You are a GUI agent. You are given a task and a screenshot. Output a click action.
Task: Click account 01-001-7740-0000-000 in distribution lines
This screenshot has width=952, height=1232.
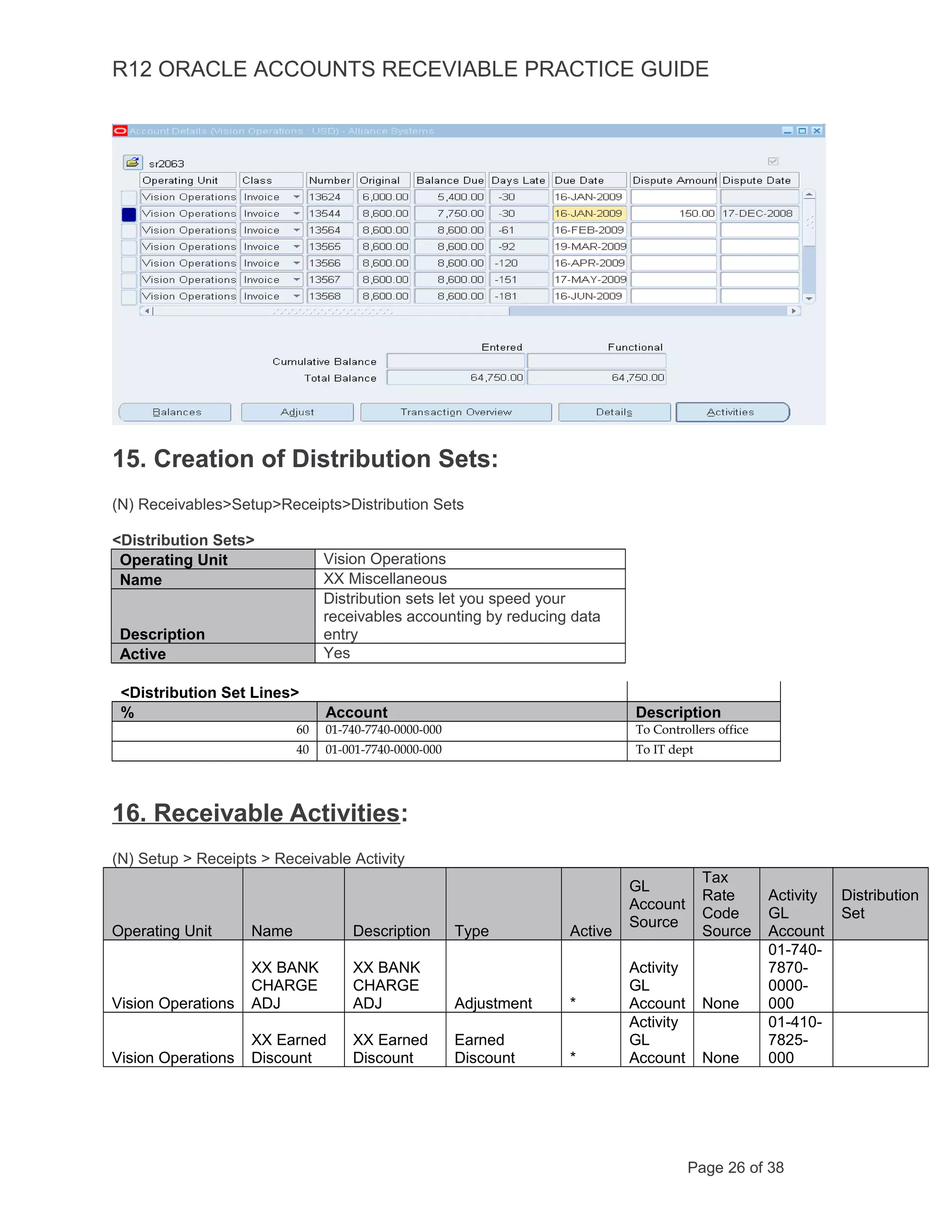(x=383, y=750)
